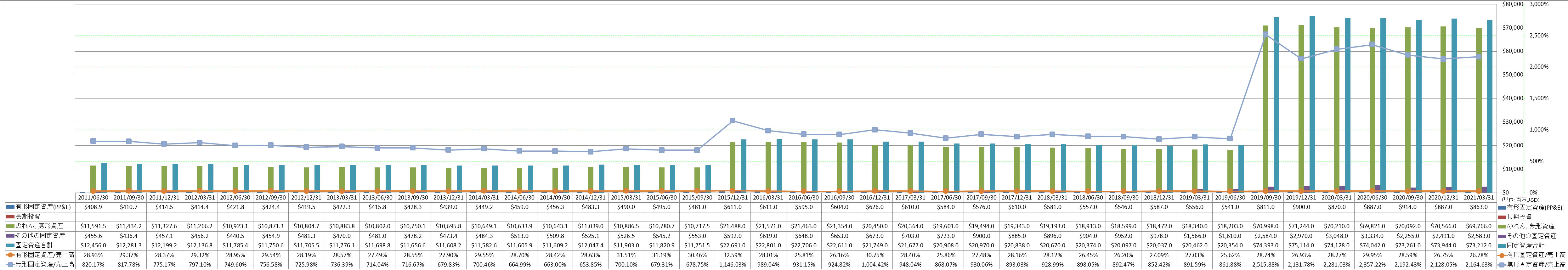Click the $408.9 PP&E cell

pyautogui.click(x=93, y=207)
